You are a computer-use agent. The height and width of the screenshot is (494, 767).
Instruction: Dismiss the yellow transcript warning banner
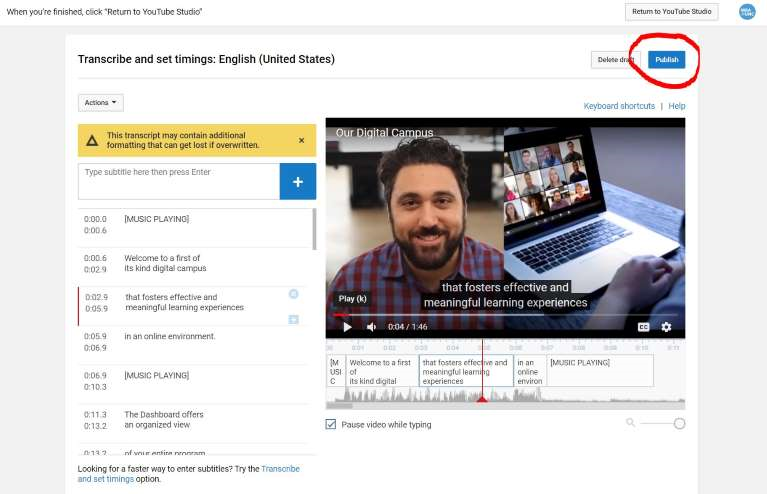point(301,141)
